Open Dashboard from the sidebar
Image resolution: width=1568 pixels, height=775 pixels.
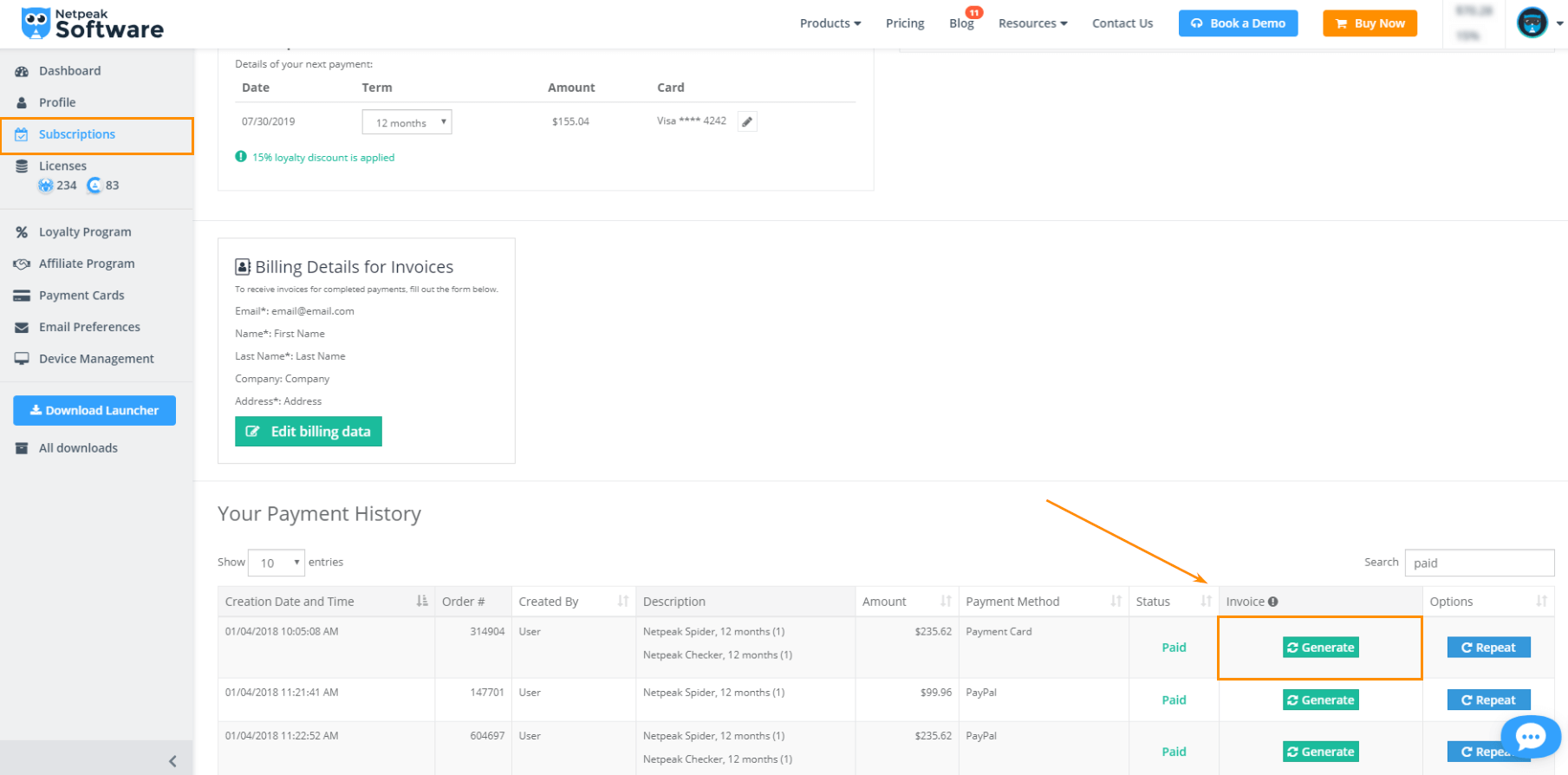(69, 71)
